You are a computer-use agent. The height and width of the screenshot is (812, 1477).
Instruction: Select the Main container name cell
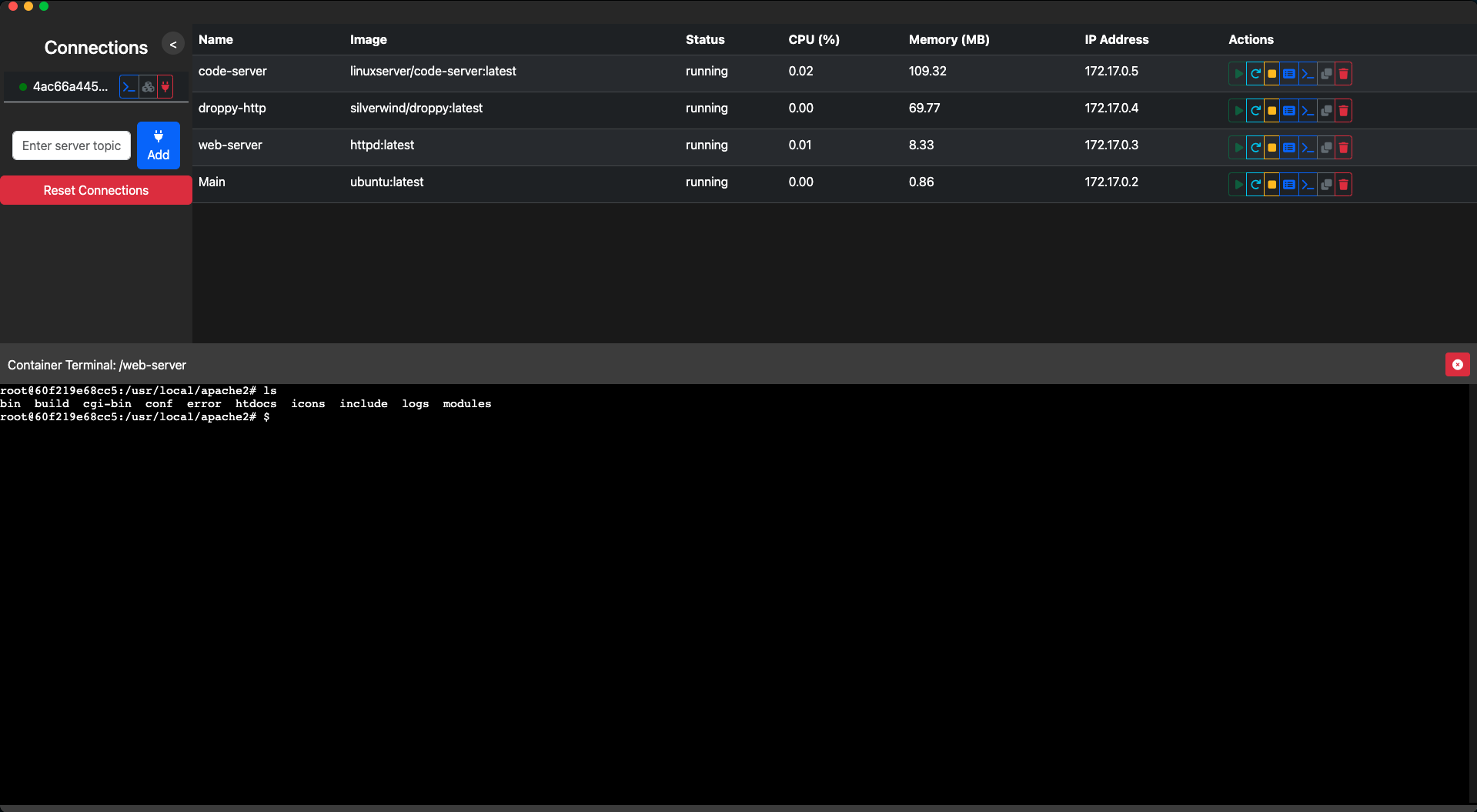click(212, 182)
